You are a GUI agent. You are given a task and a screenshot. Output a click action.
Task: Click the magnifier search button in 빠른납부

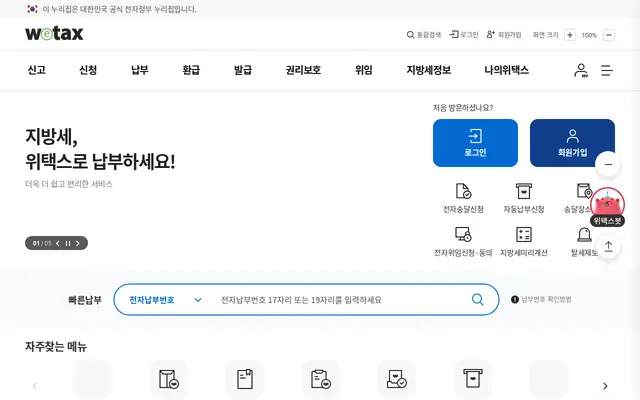point(478,300)
